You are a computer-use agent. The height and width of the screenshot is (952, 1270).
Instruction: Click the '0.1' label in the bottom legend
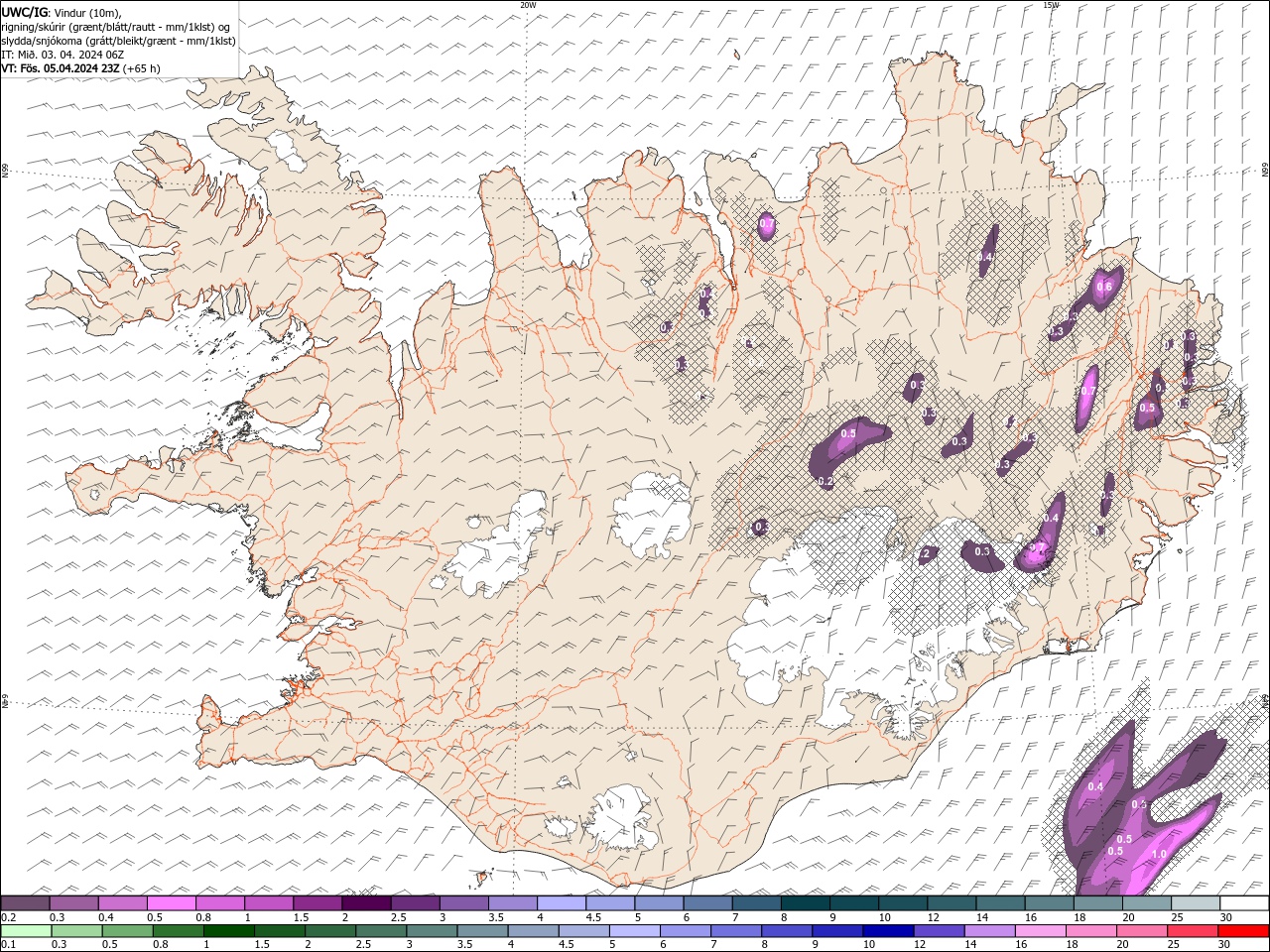(8, 945)
